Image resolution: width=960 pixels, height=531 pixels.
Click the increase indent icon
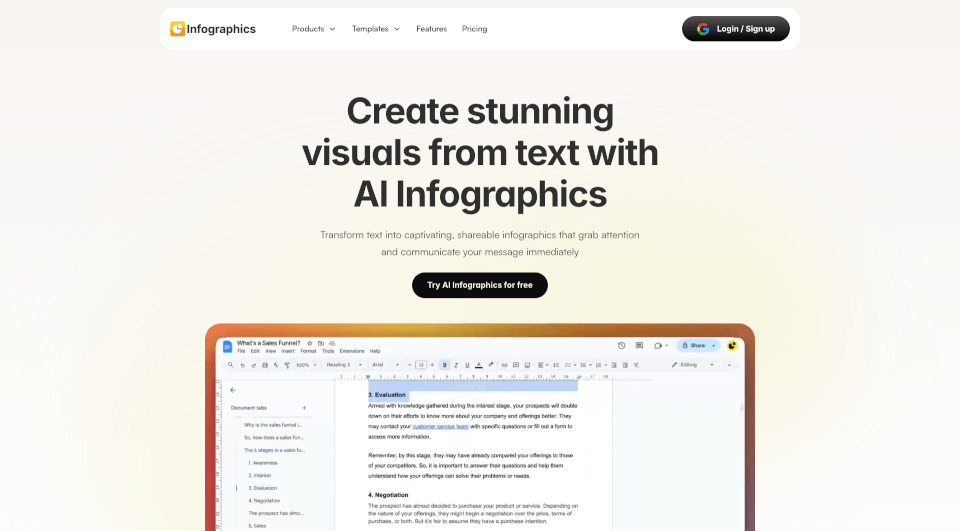point(625,365)
